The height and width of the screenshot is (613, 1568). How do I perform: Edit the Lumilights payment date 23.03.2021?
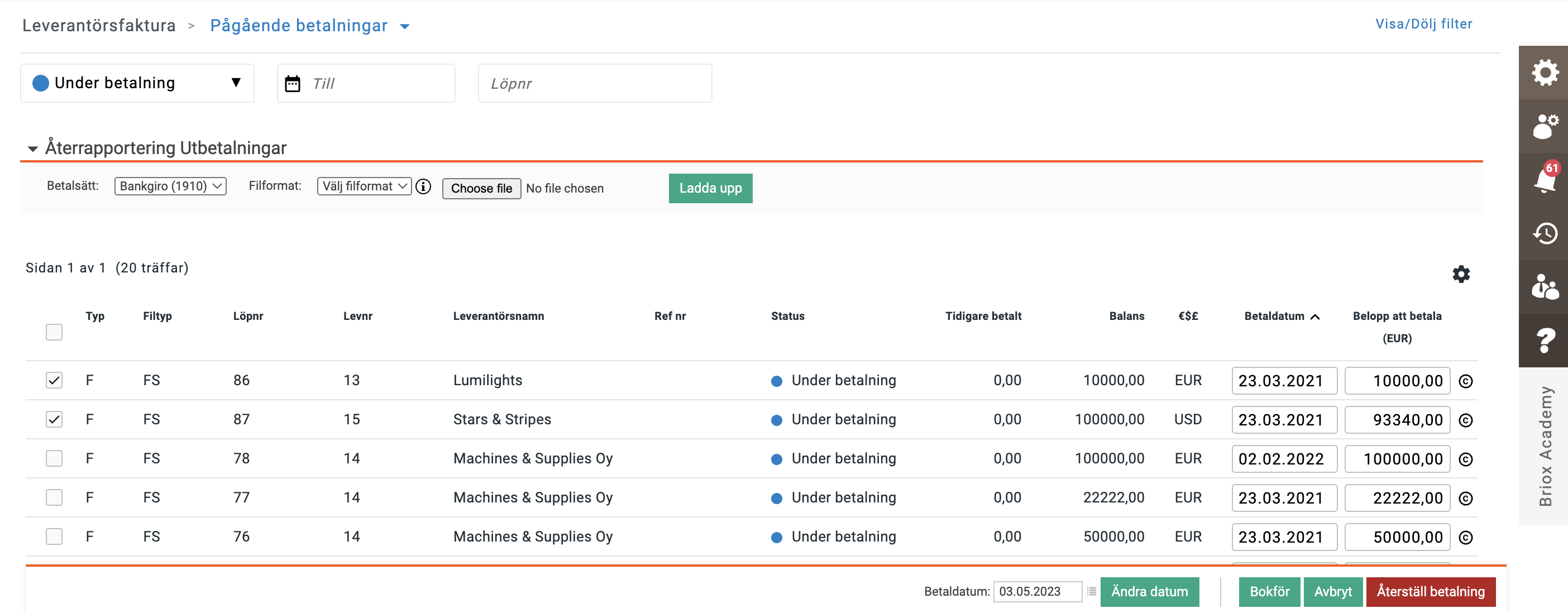click(1284, 380)
